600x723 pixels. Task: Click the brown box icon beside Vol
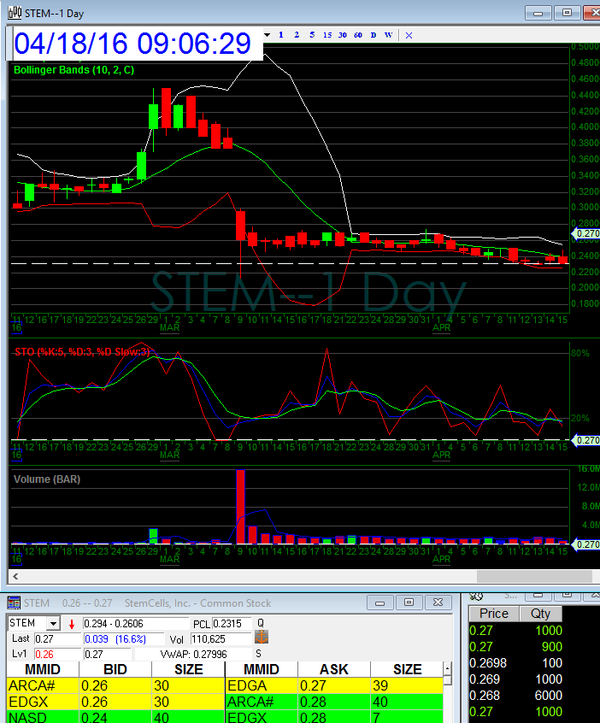262,637
